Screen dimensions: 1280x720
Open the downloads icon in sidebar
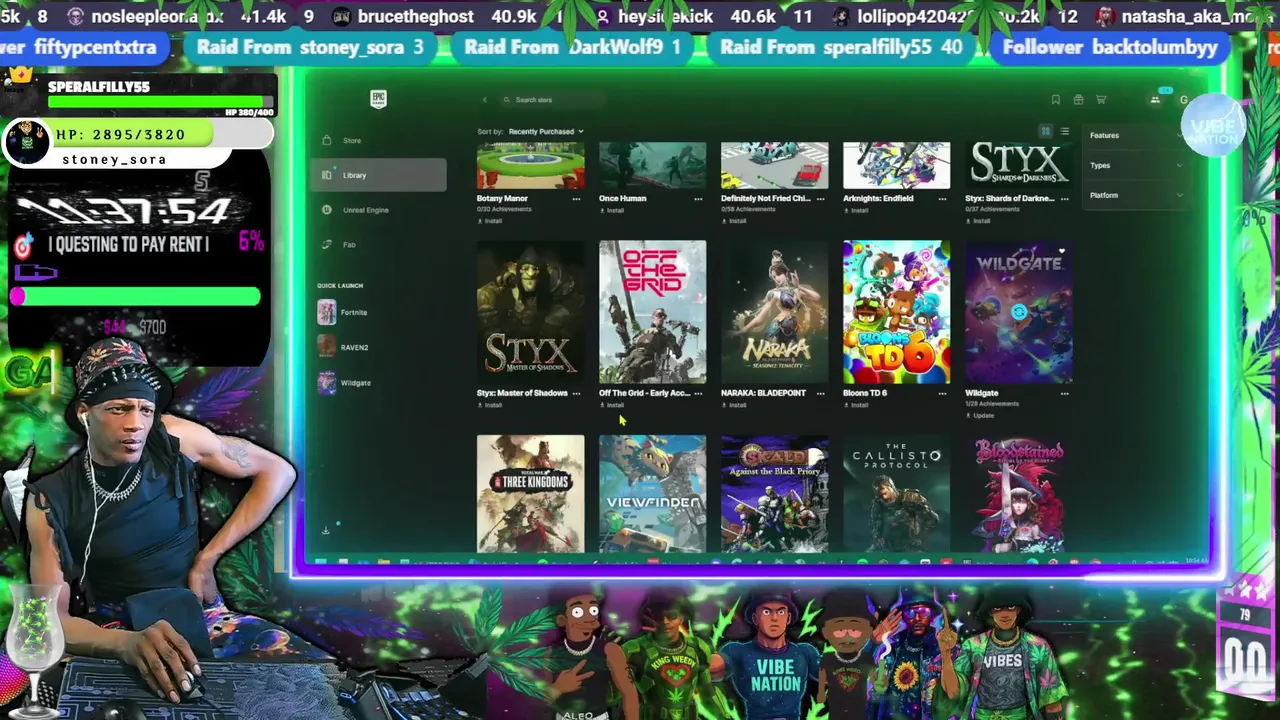click(x=325, y=530)
